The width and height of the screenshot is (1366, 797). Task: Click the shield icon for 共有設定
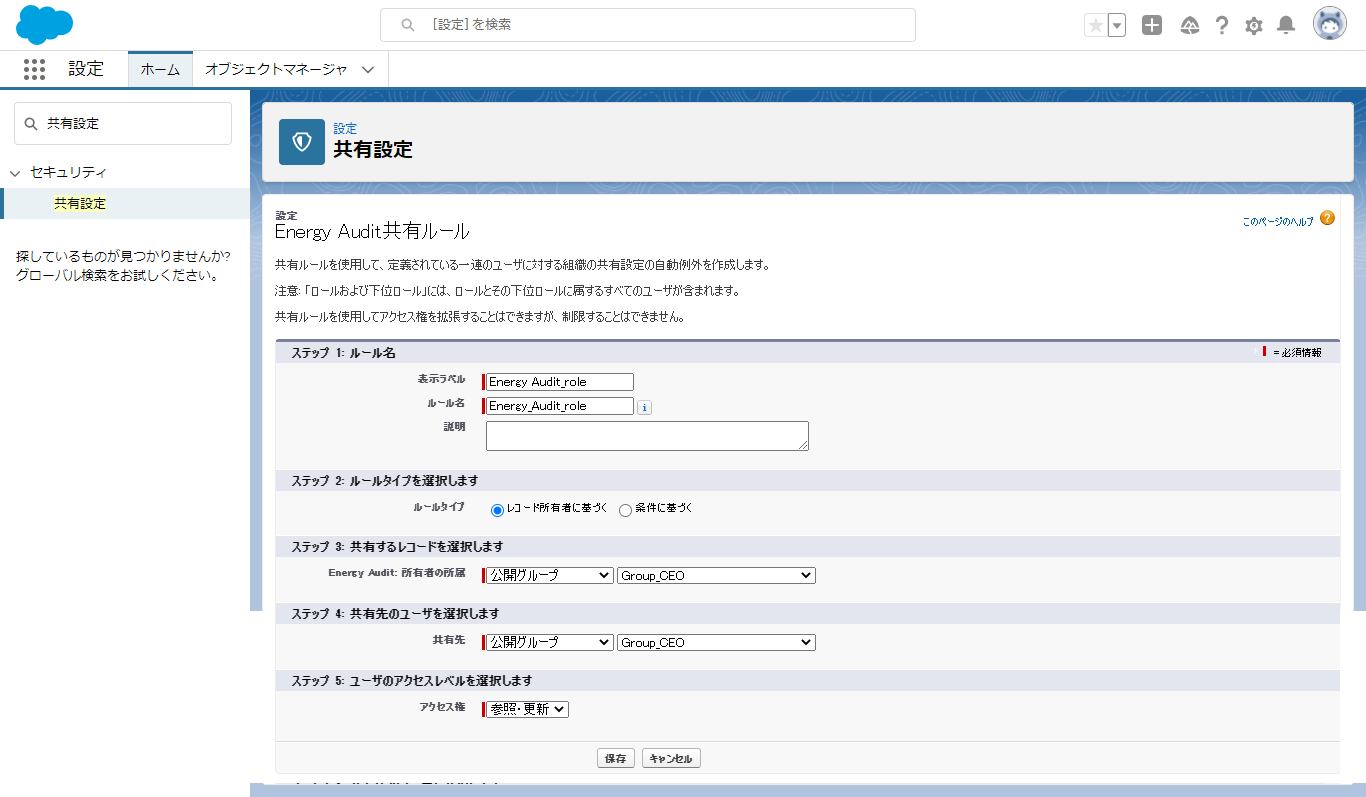click(302, 142)
